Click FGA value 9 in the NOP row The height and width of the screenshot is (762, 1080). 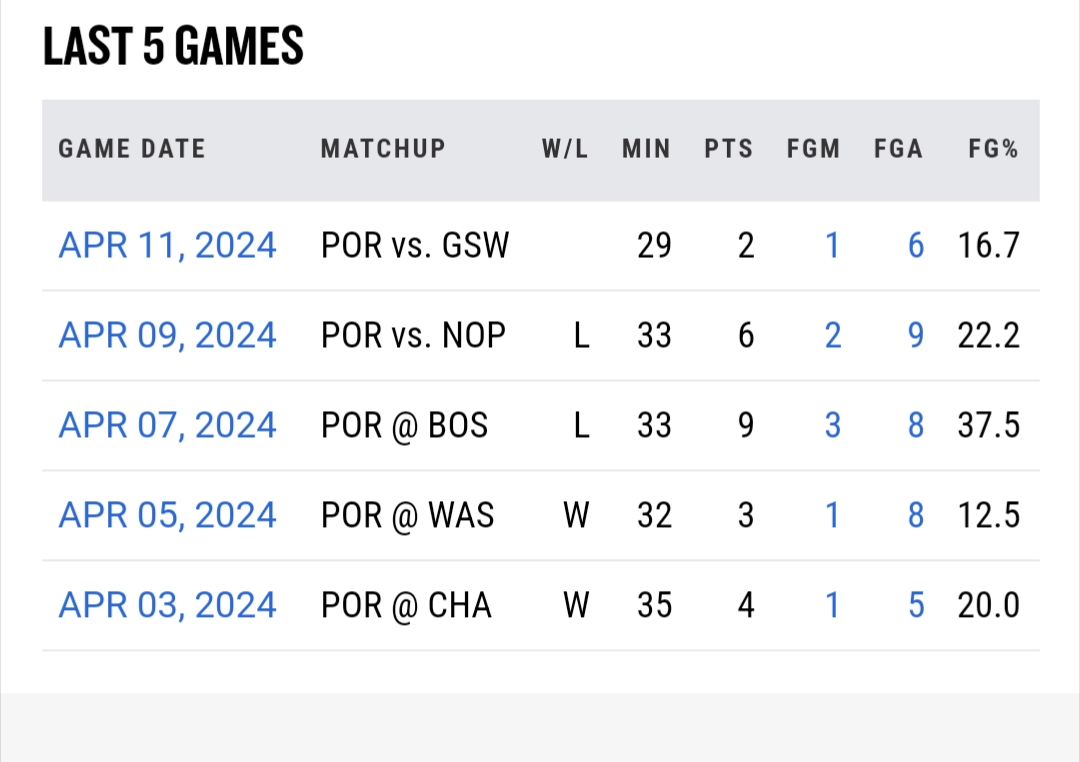click(916, 335)
